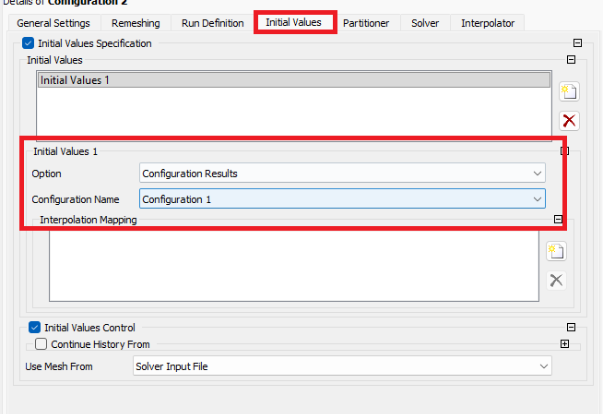Add a new initial values item
The width and height of the screenshot is (603, 414).
point(569,92)
